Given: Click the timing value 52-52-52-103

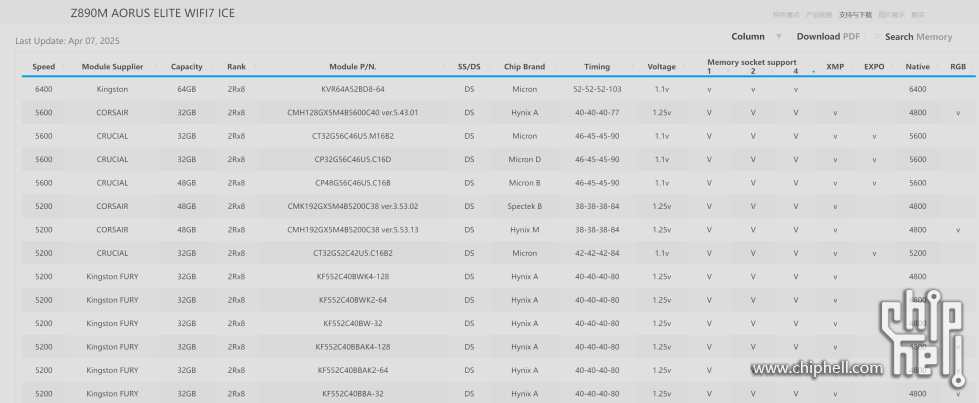Looking at the screenshot, I should 597,89.
